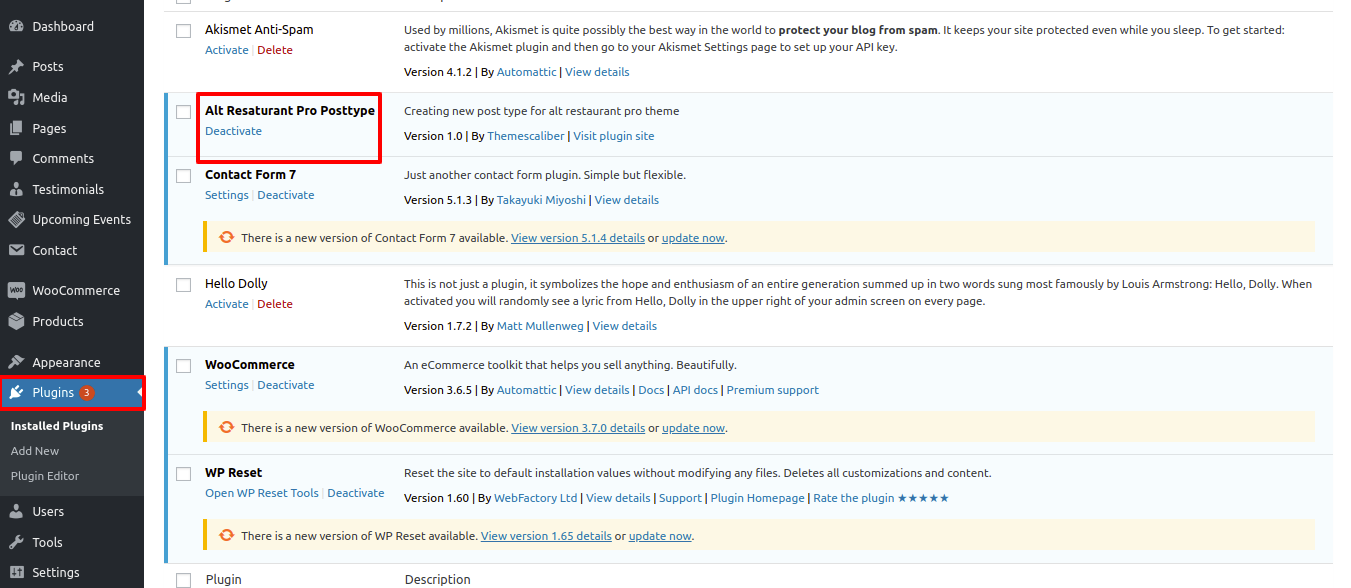Open Contact Form 7 Settings
1351x588 pixels.
(227, 195)
